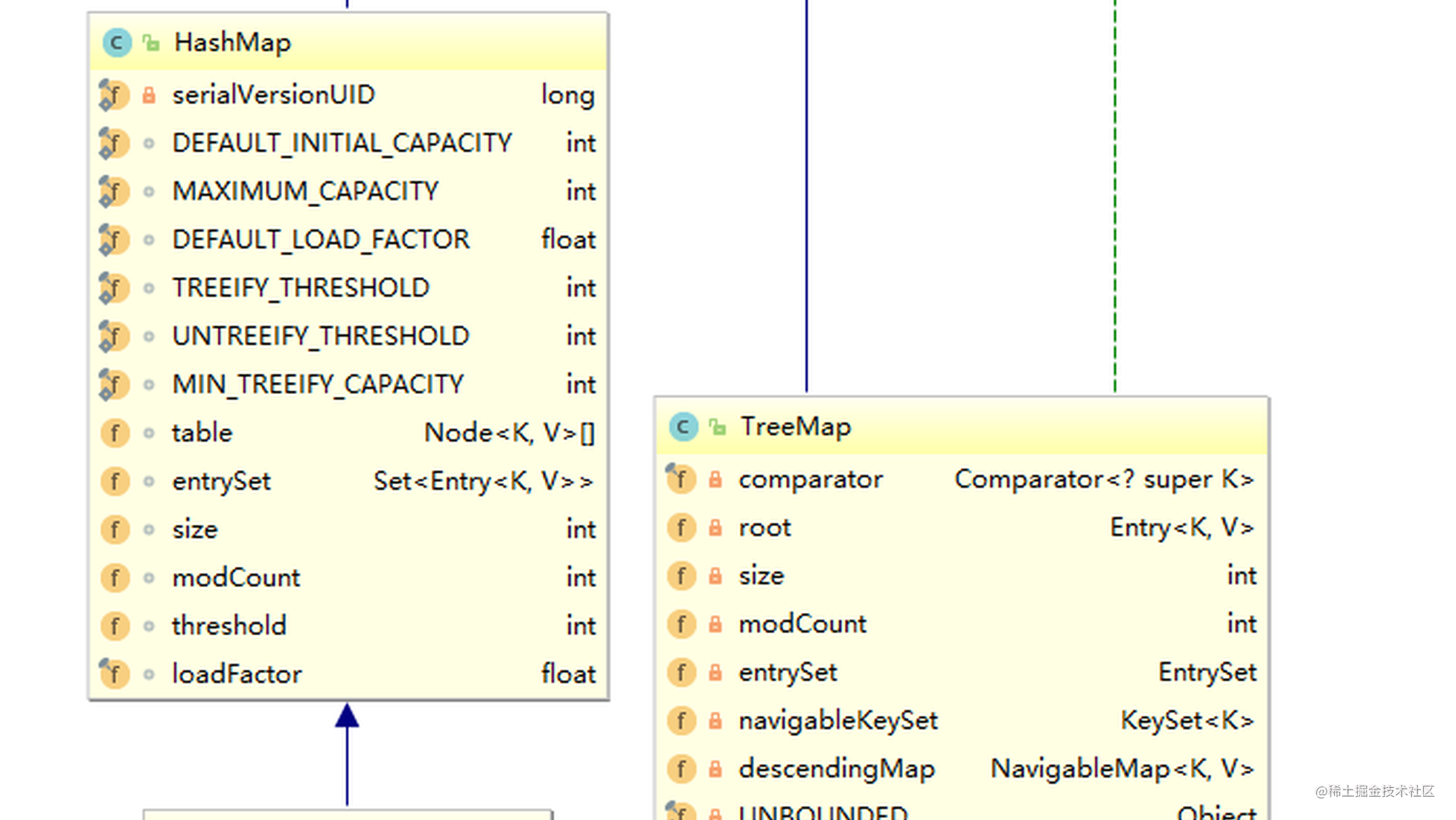The width and height of the screenshot is (1456, 820).
Task: Click the NavigableMap<K, V> type
Action: point(1123,769)
